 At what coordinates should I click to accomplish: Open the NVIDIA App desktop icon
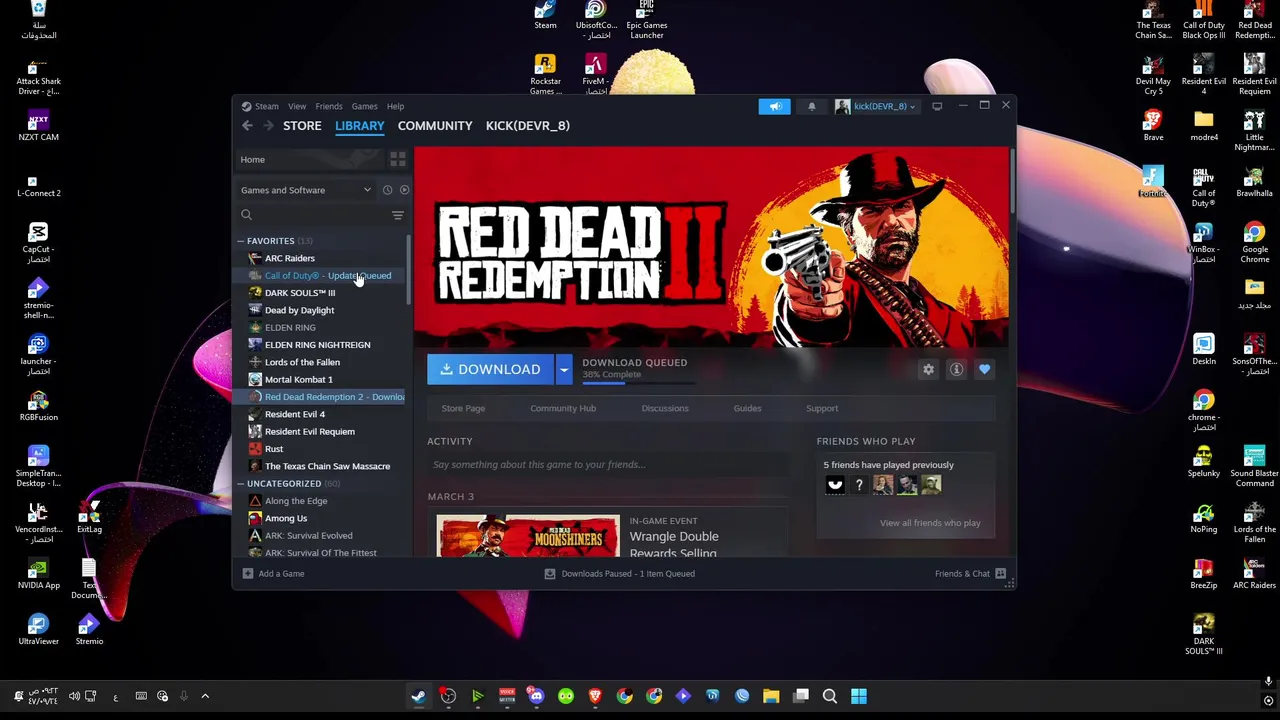tap(38, 573)
